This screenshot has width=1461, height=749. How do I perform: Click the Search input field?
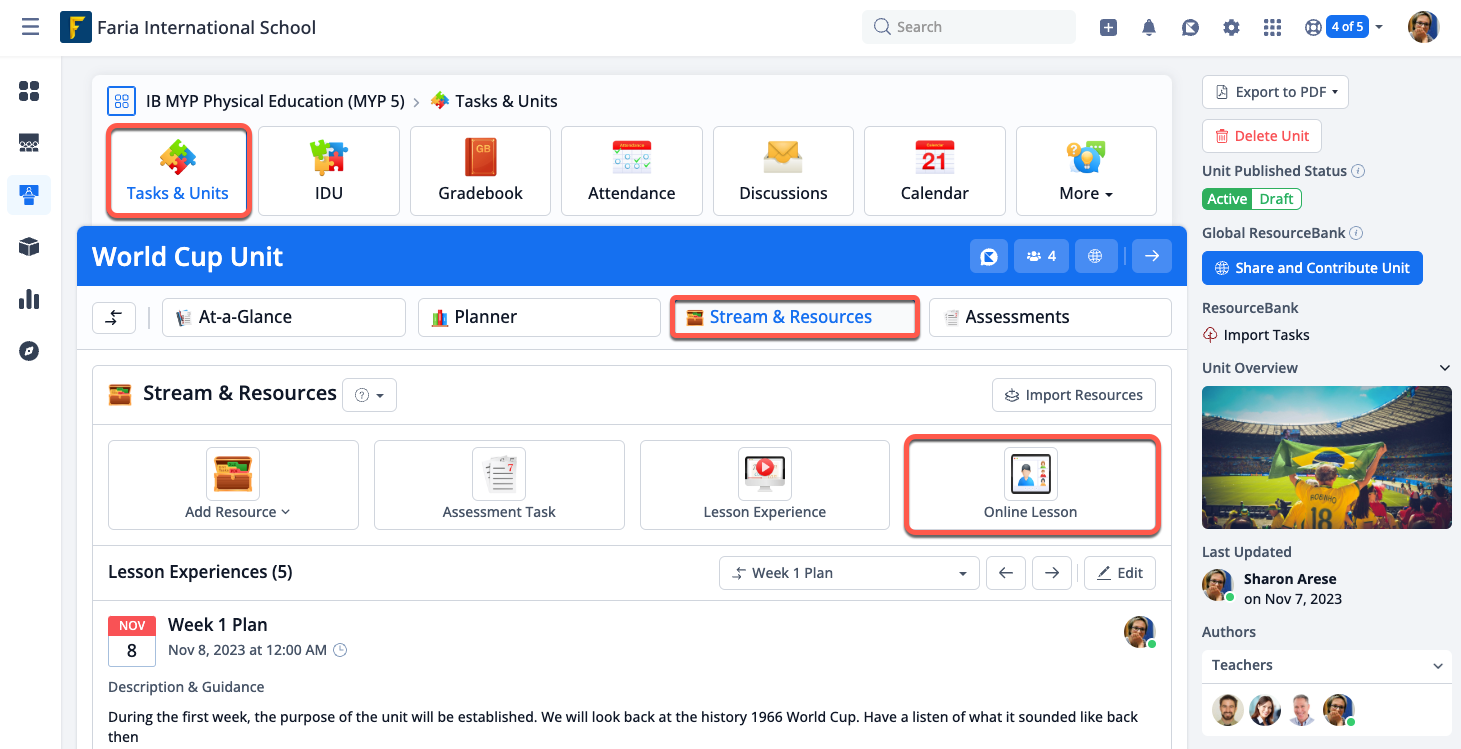tap(968, 27)
